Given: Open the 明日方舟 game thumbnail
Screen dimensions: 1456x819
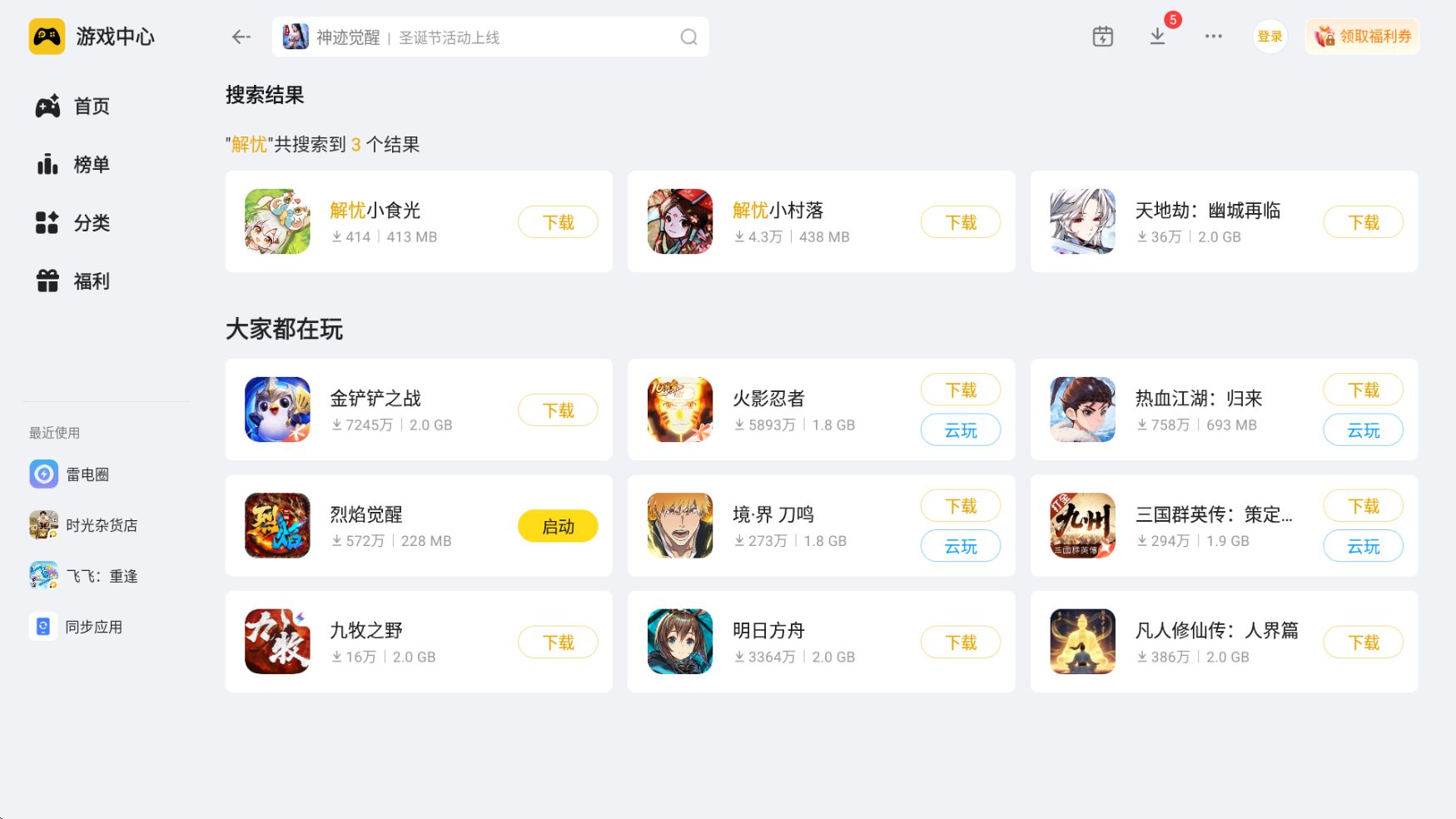Looking at the screenshot, I should coord(680,641).
